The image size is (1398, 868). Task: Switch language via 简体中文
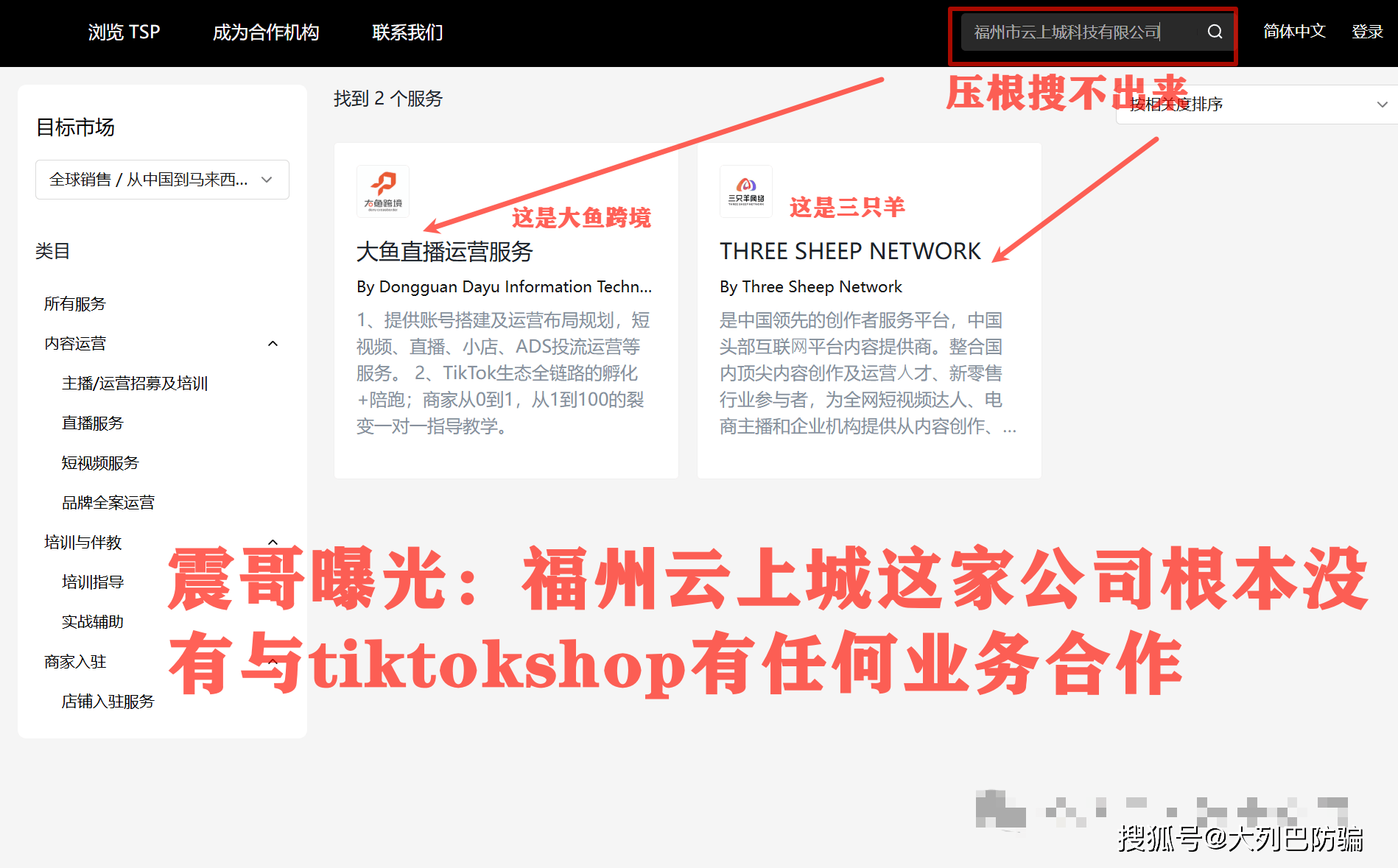pyautogui.click(x=1294, y=32)
